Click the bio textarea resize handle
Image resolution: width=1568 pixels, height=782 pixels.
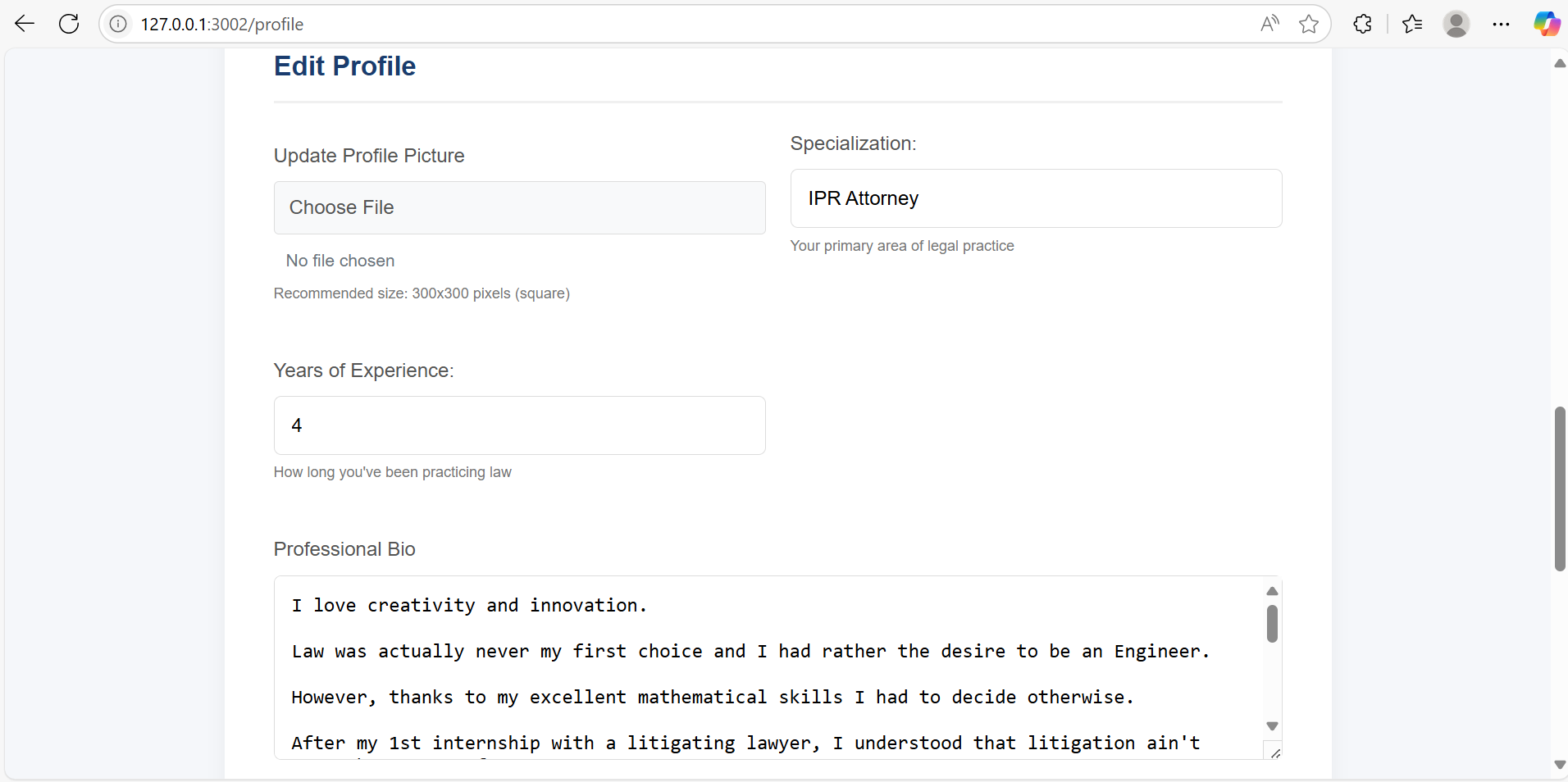point(1274,752)
